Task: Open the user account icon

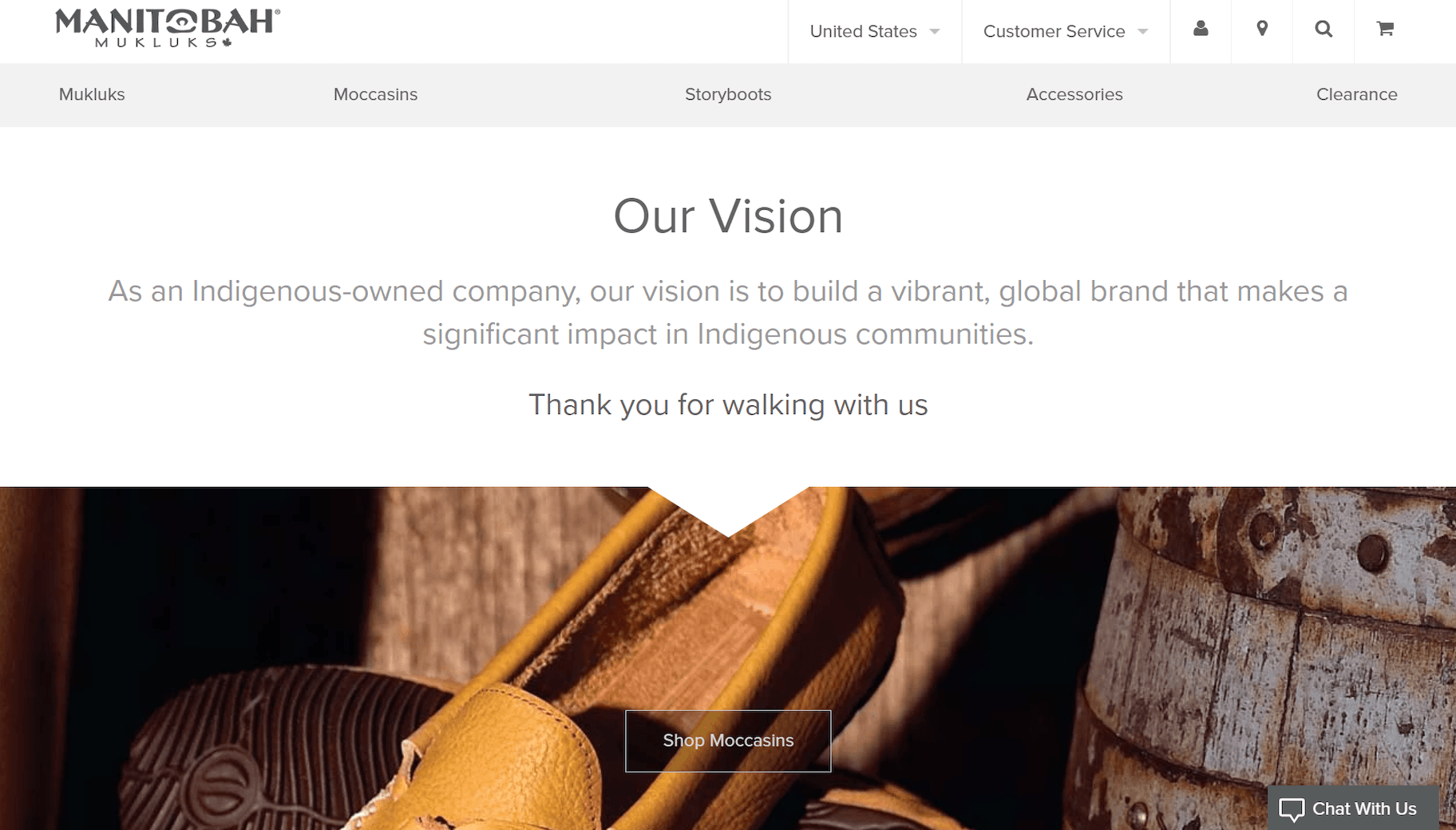Action: point(1201,30)
